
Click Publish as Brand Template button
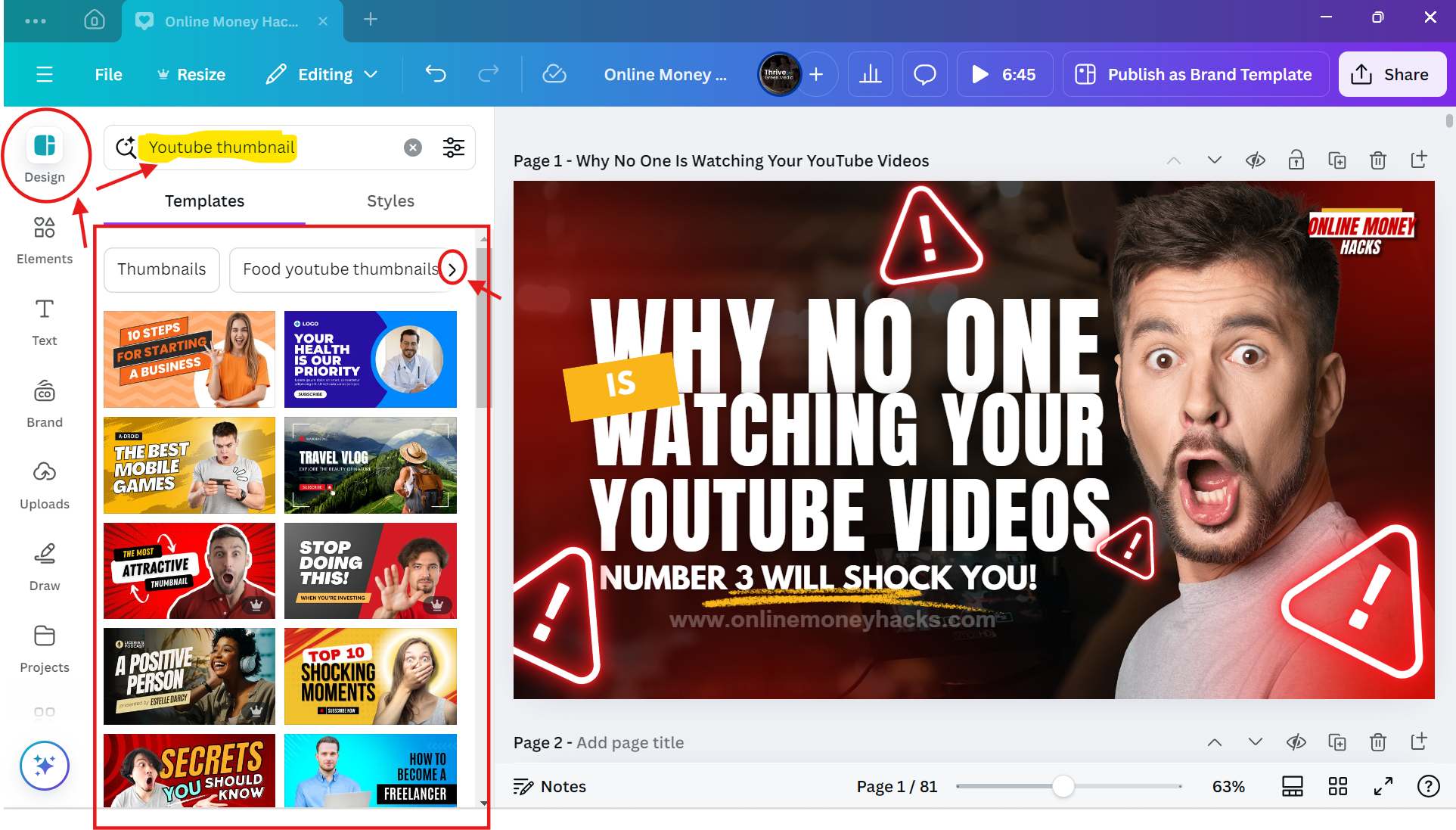click(1195, 74)
